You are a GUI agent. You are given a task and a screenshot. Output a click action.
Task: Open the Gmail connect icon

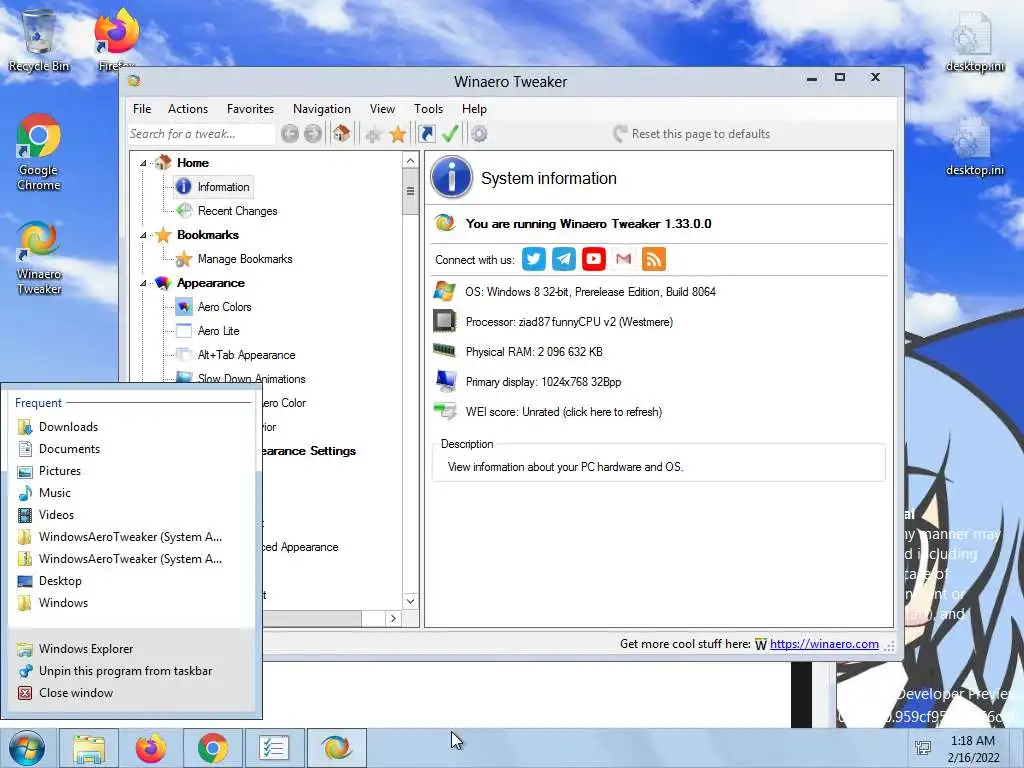point(624,259)
